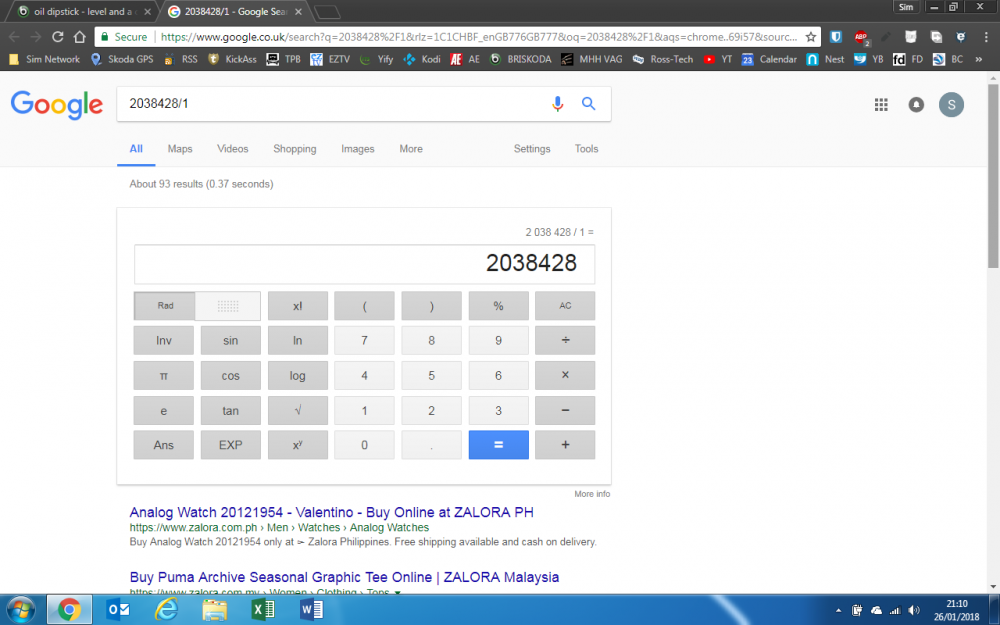The image size is (1000, 625).
Task: Click the calculator sin button
Action: (230, 341)
